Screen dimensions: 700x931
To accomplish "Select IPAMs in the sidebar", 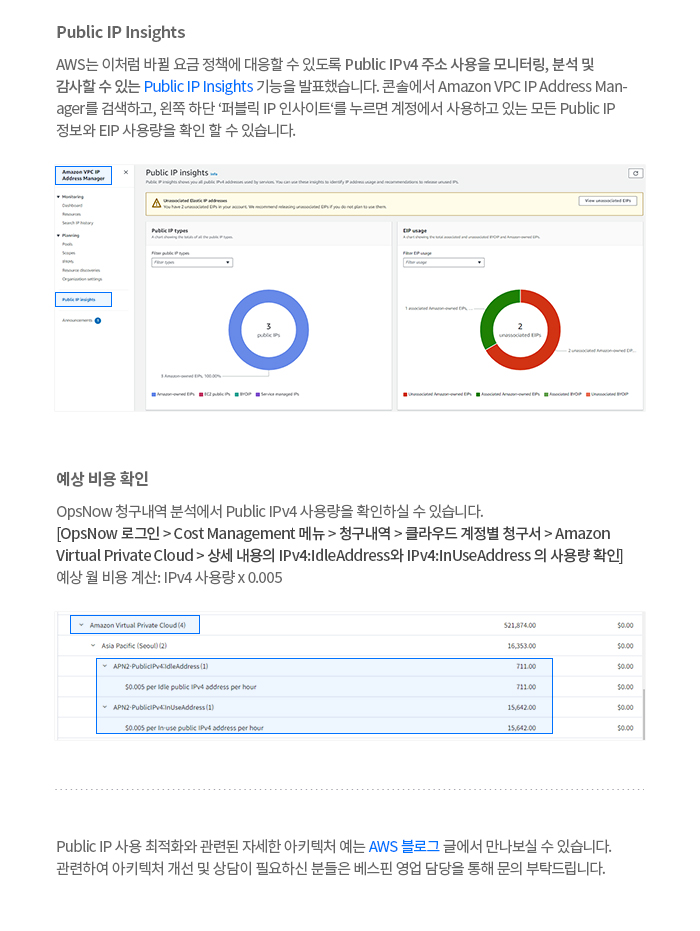I will tap(68, 261).
